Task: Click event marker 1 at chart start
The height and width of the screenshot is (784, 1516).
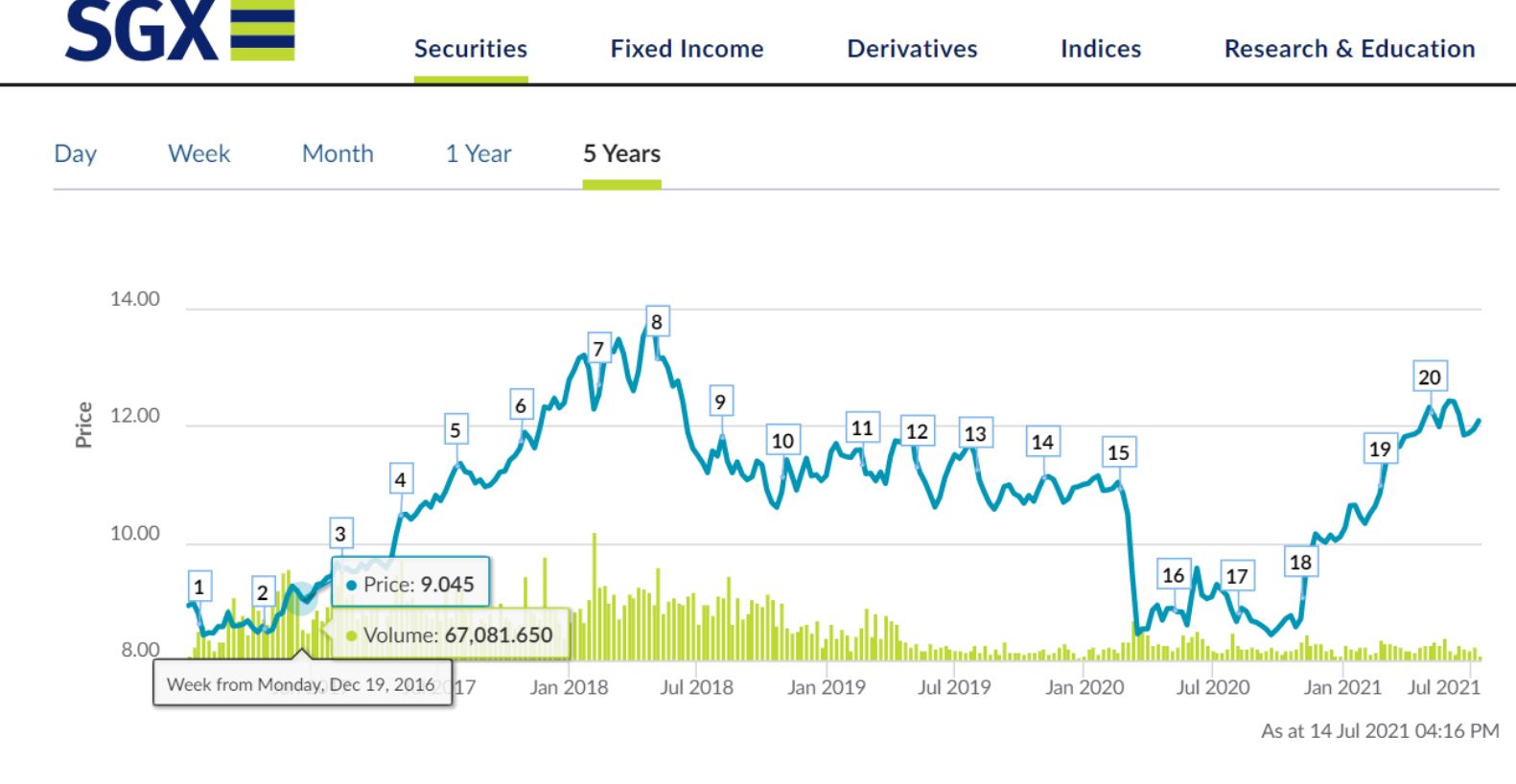Action: point(198,588)
